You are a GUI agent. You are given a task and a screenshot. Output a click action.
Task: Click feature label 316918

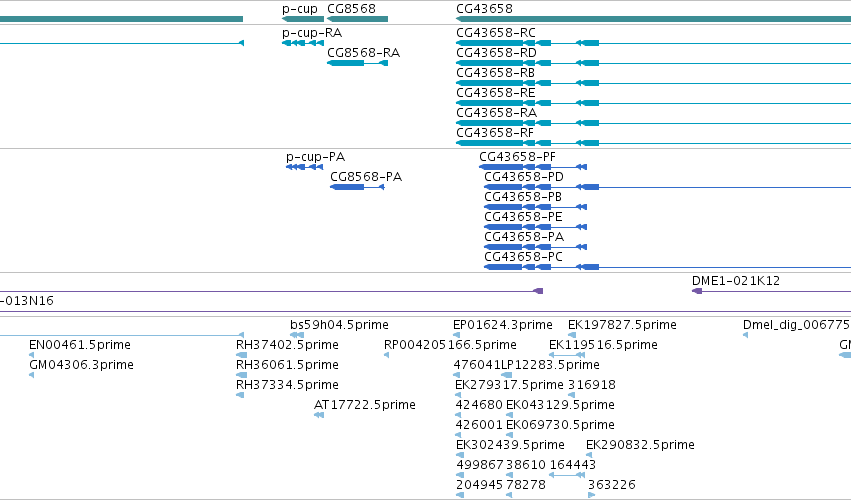592,385
